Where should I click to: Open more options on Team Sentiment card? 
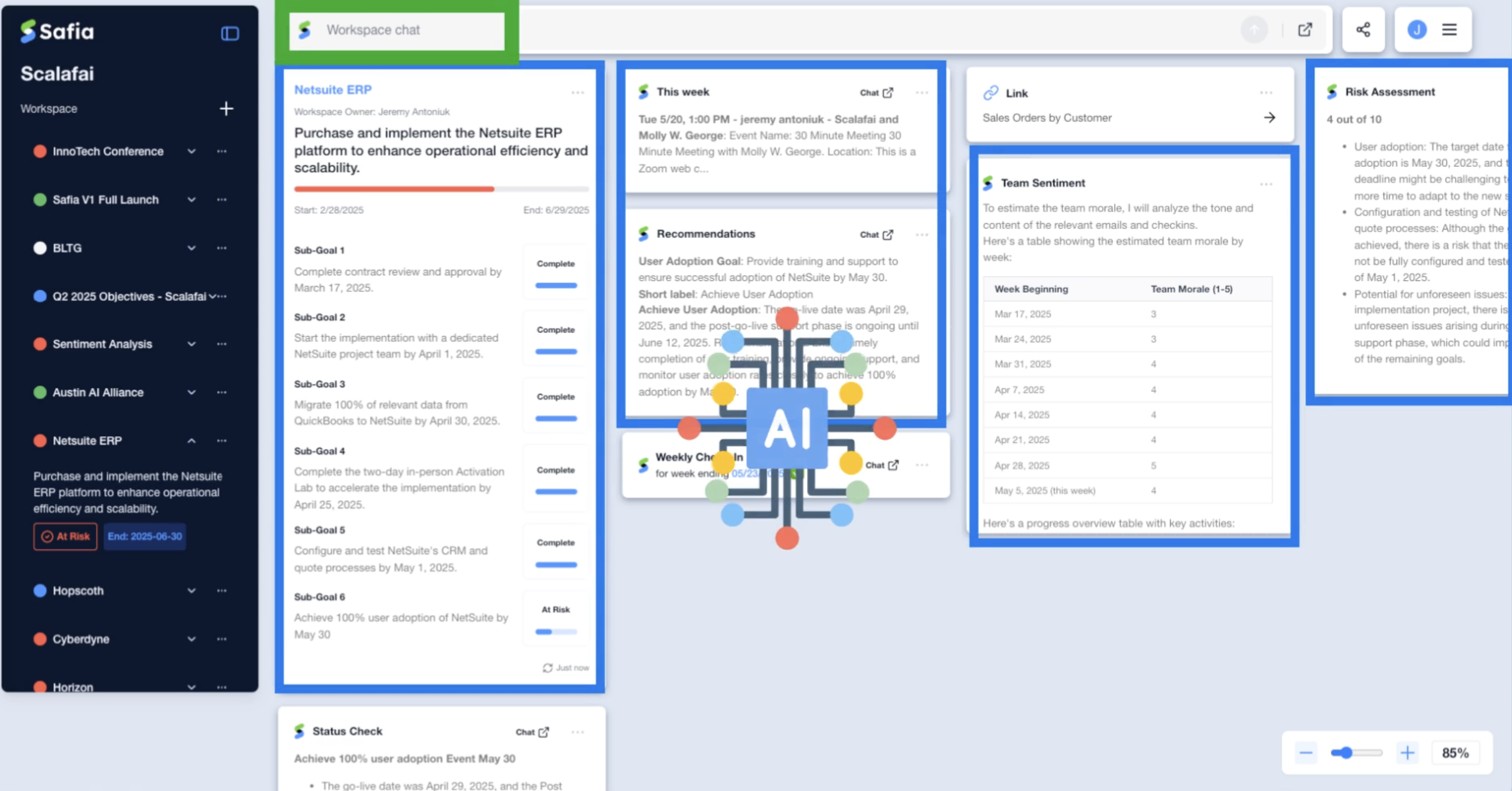click(1266, 184)
